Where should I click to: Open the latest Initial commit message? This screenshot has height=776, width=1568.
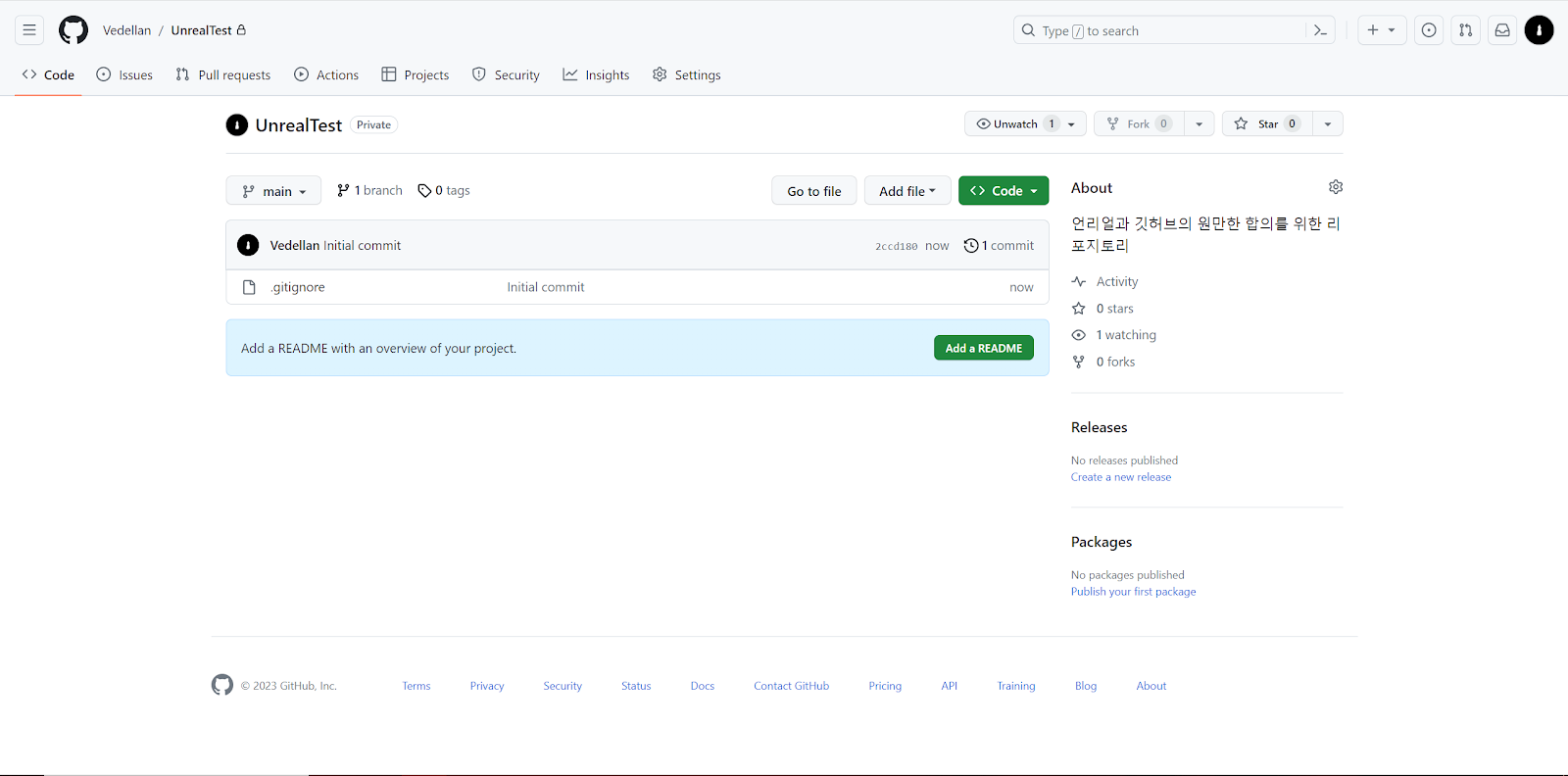pyautogui.click(x=363, y=245)
